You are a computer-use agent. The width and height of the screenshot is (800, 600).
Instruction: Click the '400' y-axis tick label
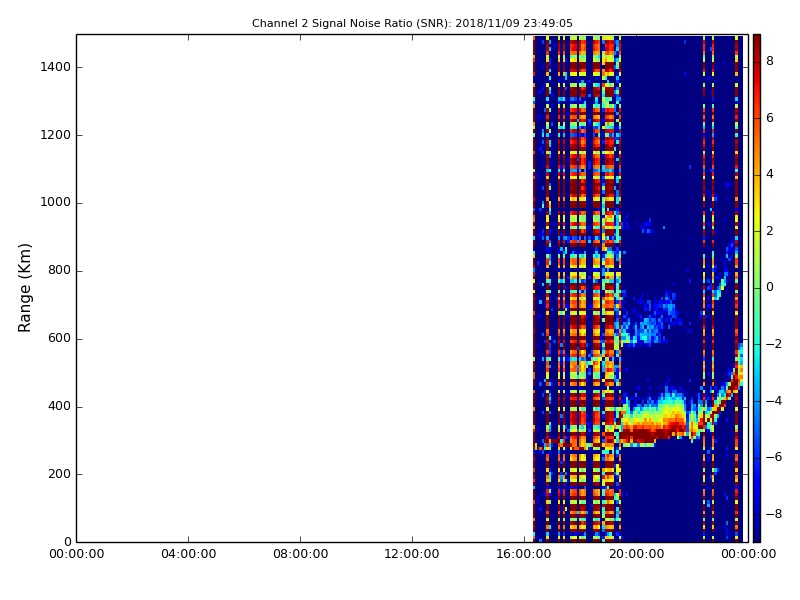(x=59, y=406)
